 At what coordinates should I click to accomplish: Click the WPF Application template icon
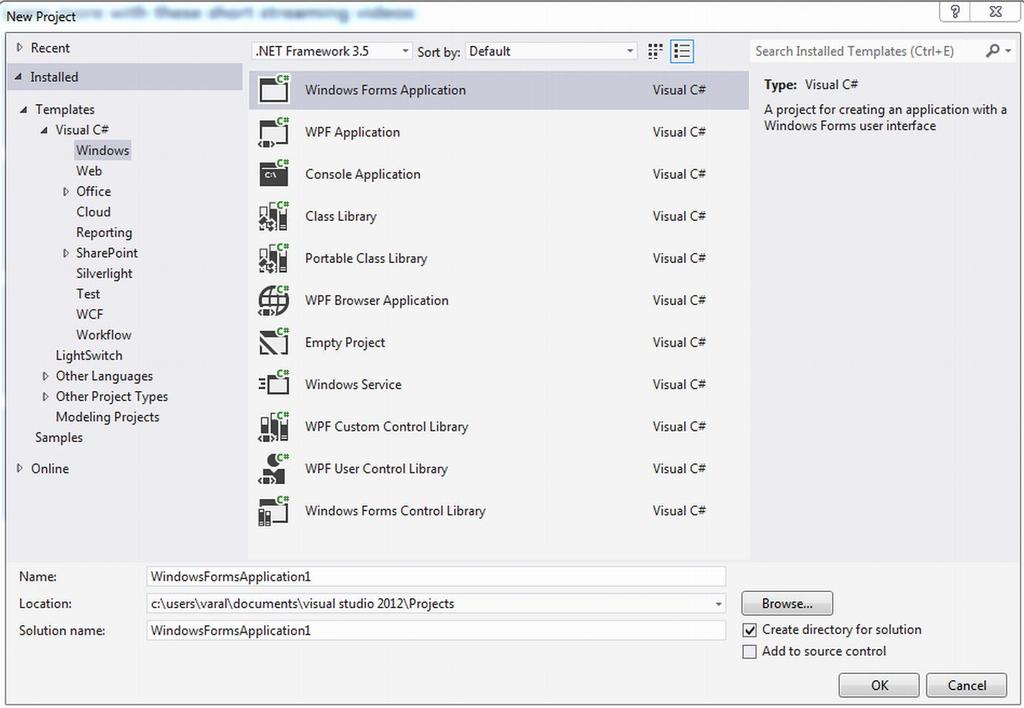[x=274, y=132]
